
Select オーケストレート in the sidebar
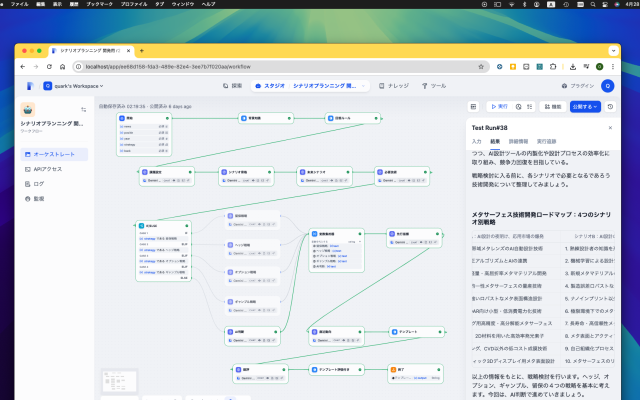[54, 154]
